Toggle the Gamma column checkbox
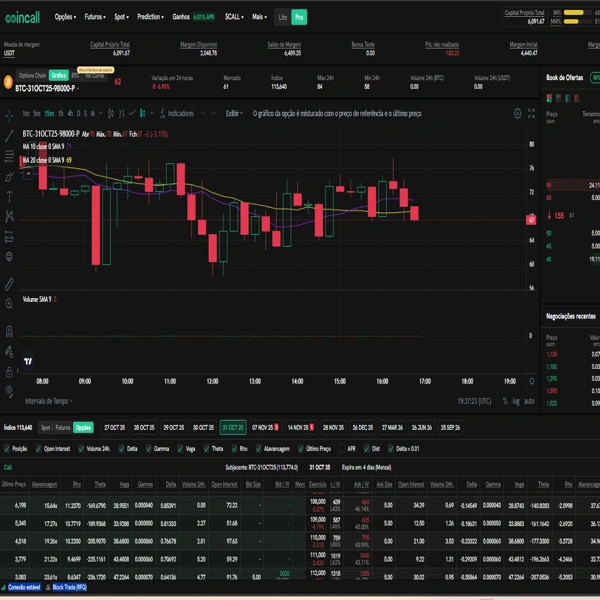 148,449
